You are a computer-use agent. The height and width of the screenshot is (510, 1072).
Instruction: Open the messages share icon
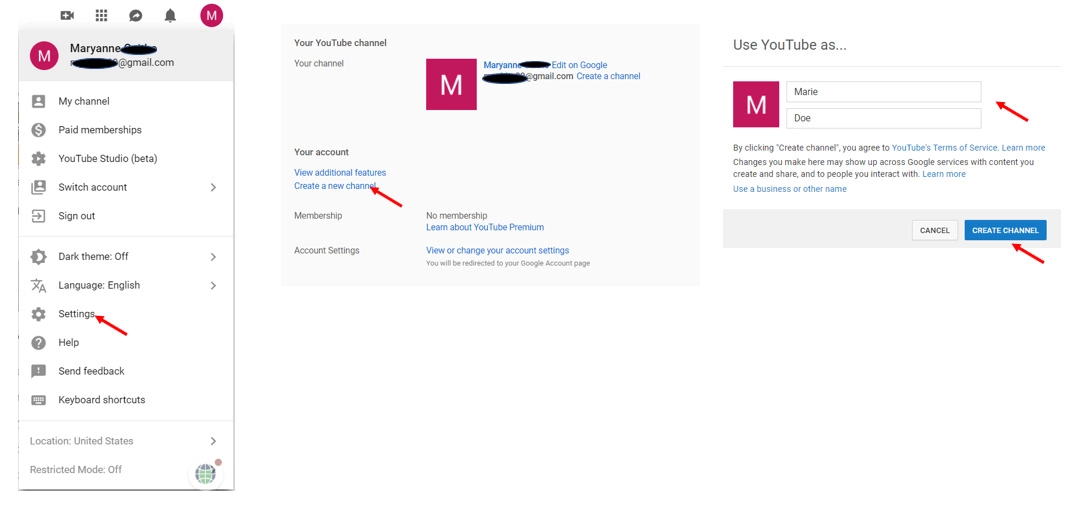pyautogui.click(x=135, y=15)
